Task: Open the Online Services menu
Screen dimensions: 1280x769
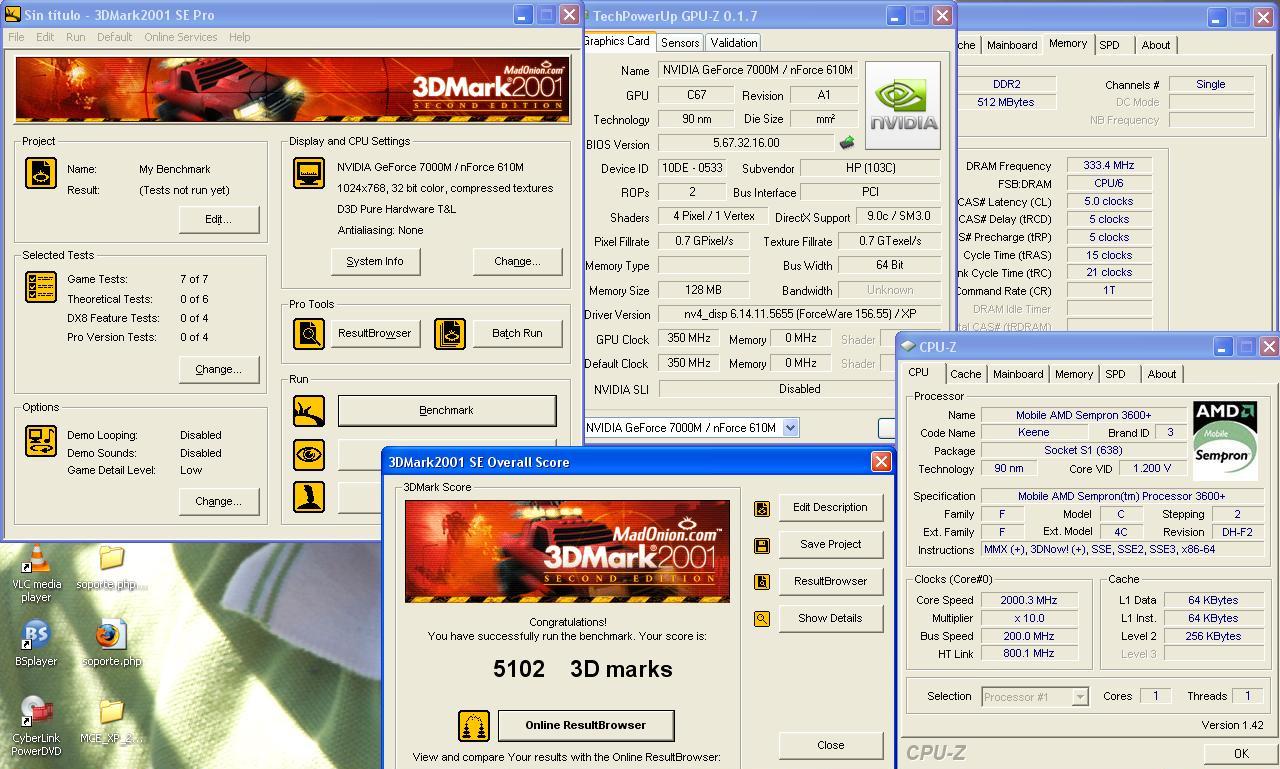Action: tap(180, 37)
